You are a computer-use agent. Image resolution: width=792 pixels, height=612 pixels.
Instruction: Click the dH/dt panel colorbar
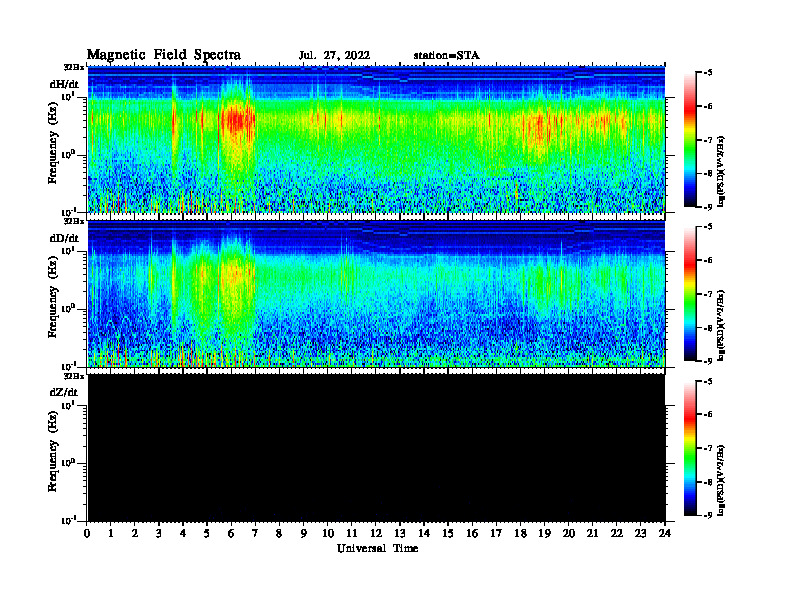690,139
